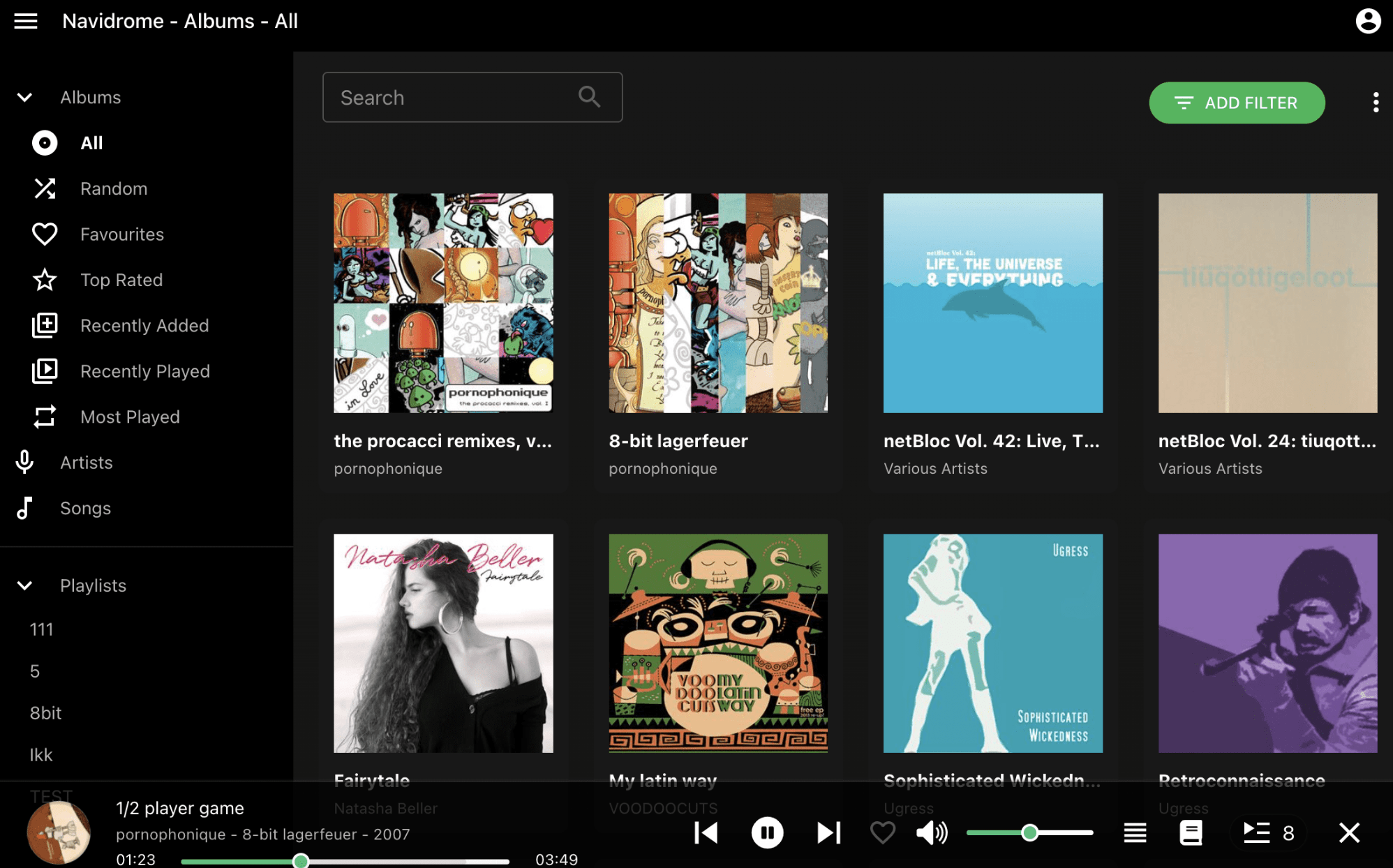Click into the Search input field
1393x868 pixels.
click(x=472, y=97)
